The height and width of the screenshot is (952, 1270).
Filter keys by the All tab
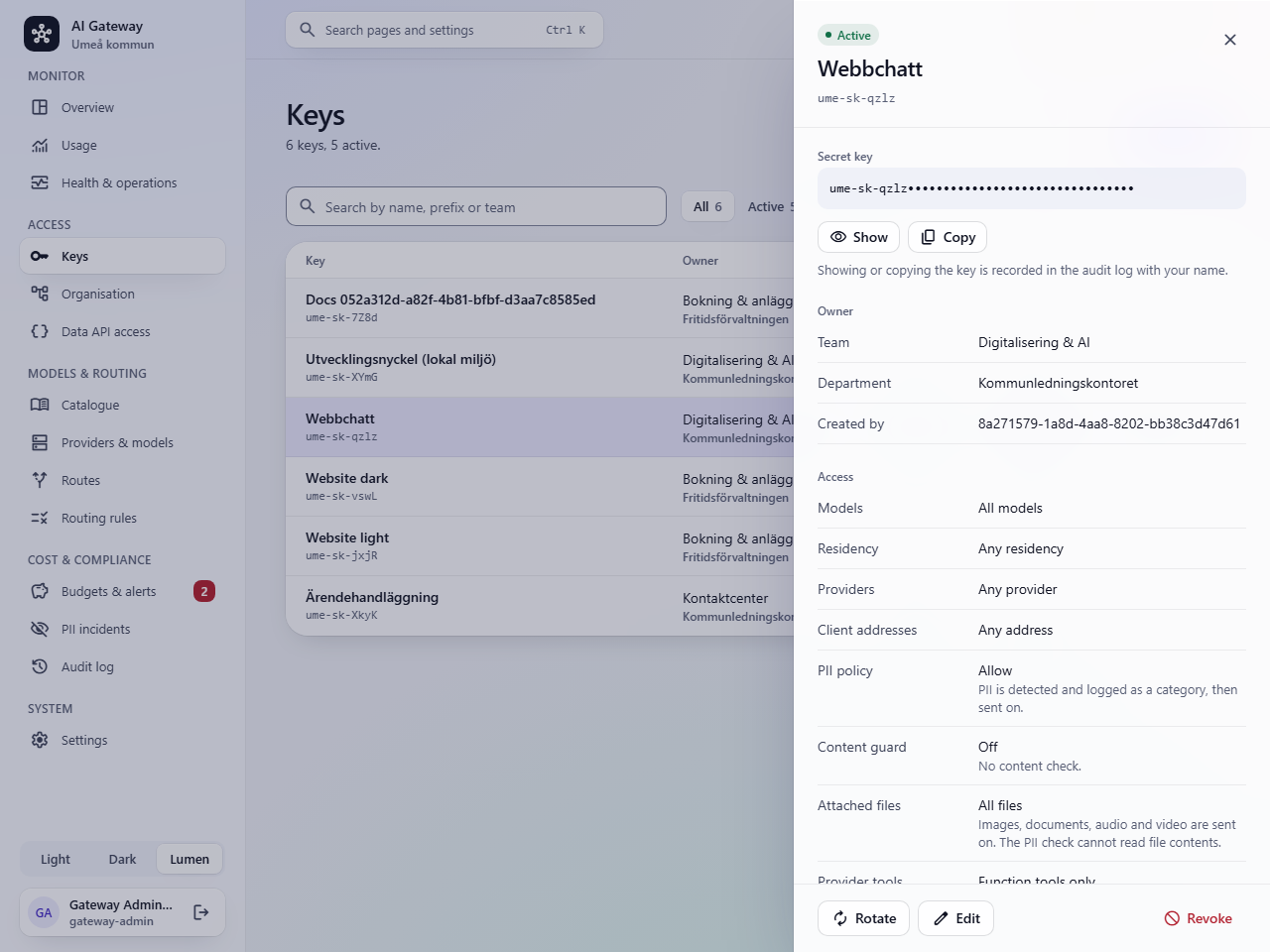coord(707,206)
